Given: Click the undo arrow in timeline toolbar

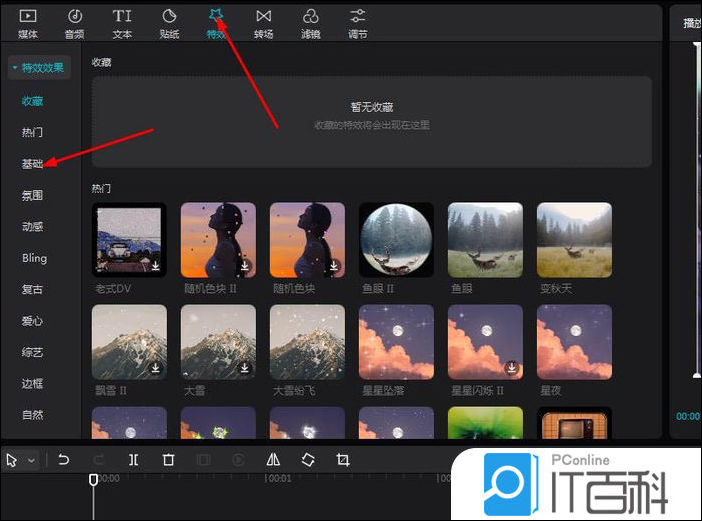Looking at the screenshot, I should coord(64,460).
